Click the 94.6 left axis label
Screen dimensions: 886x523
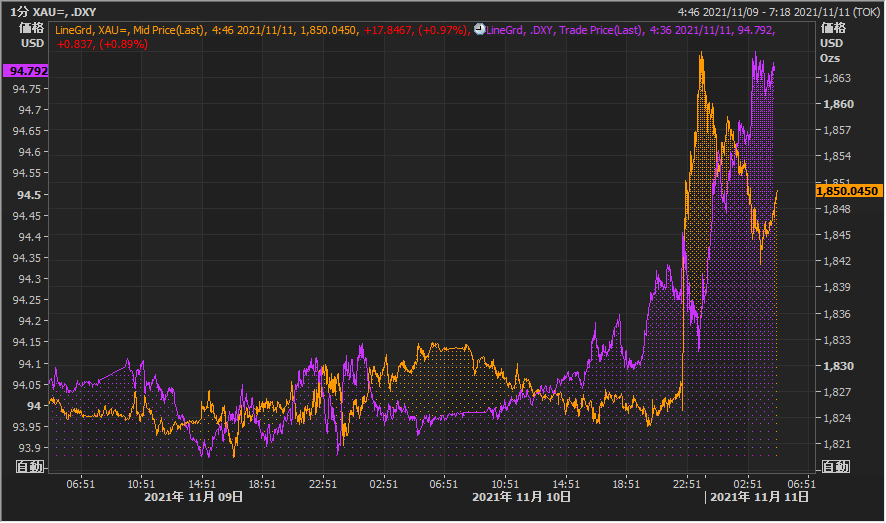tap(30, 152)
